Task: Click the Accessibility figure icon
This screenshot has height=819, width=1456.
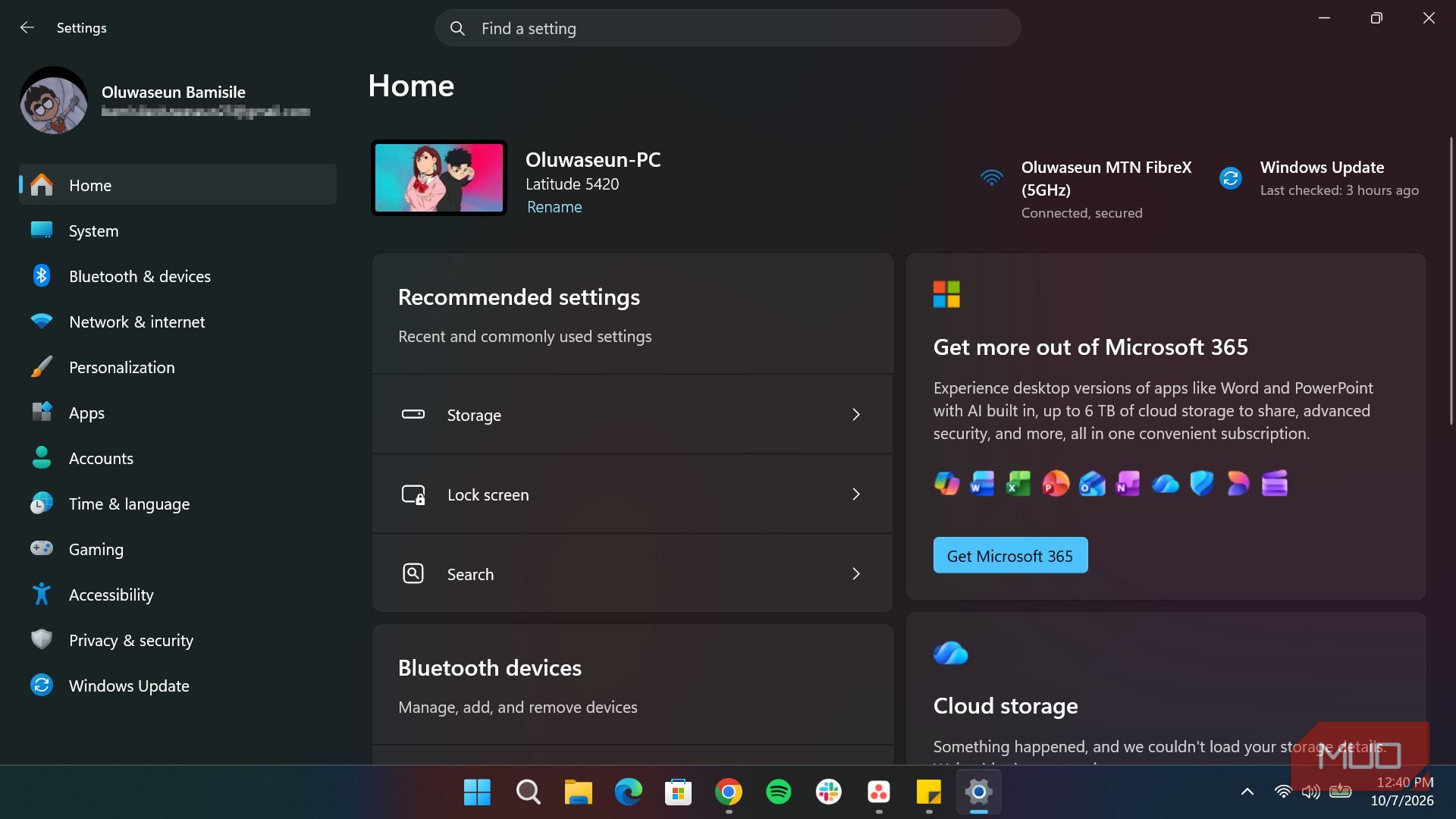Action: (x=42, y=594)
